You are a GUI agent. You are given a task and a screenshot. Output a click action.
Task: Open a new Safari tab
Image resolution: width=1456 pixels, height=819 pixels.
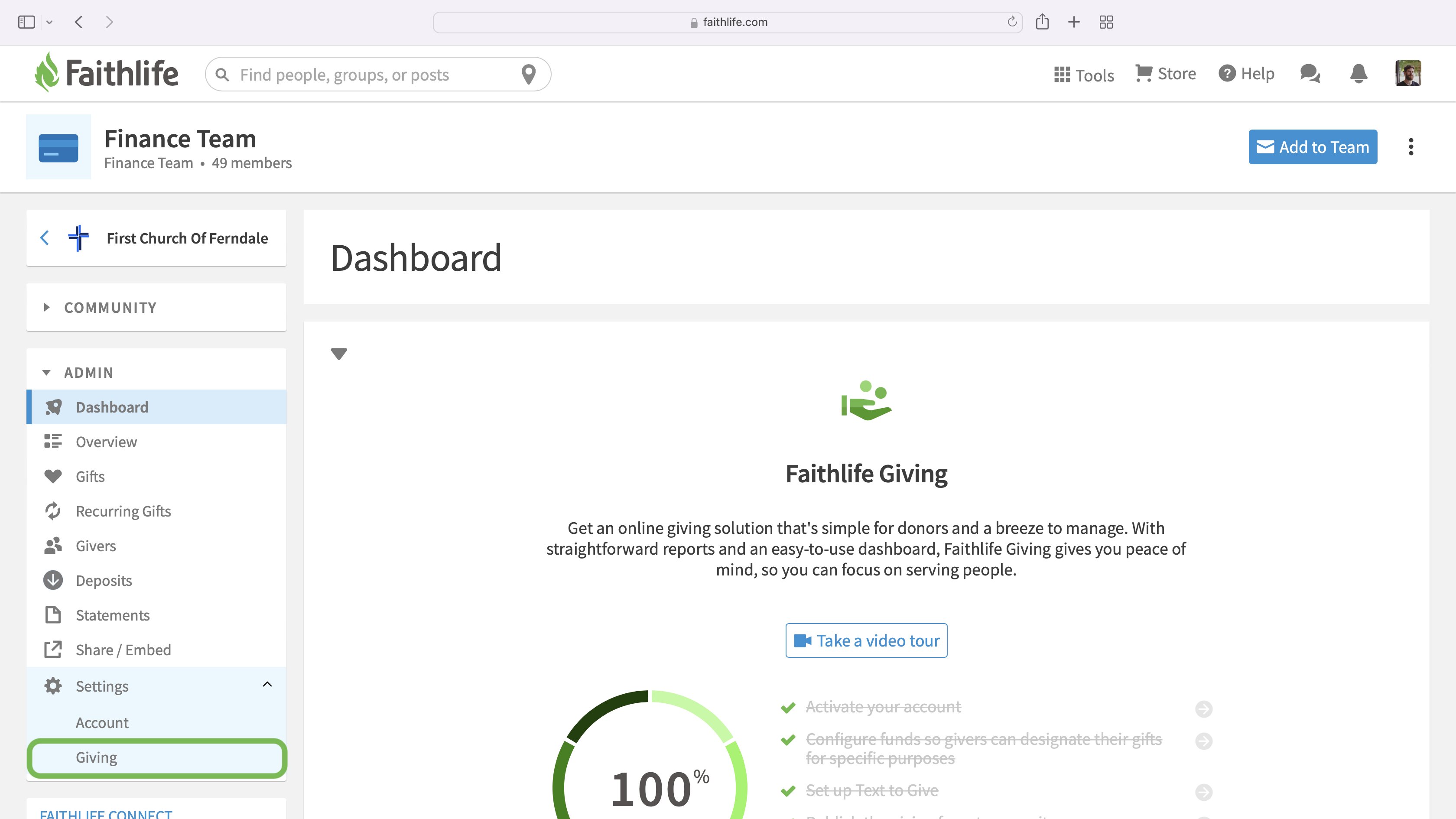tap(1074, 22)
